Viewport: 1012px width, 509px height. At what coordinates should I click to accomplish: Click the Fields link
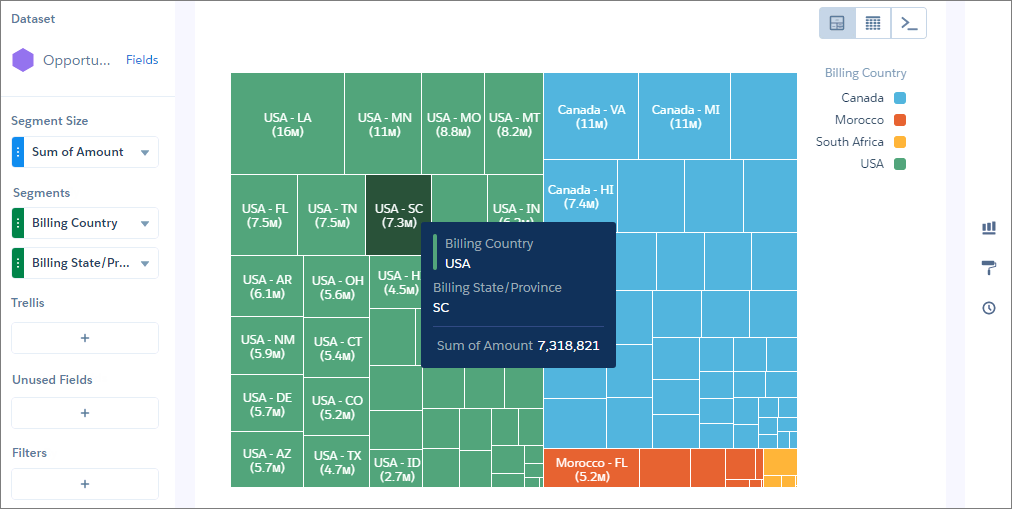click(142, 60)
